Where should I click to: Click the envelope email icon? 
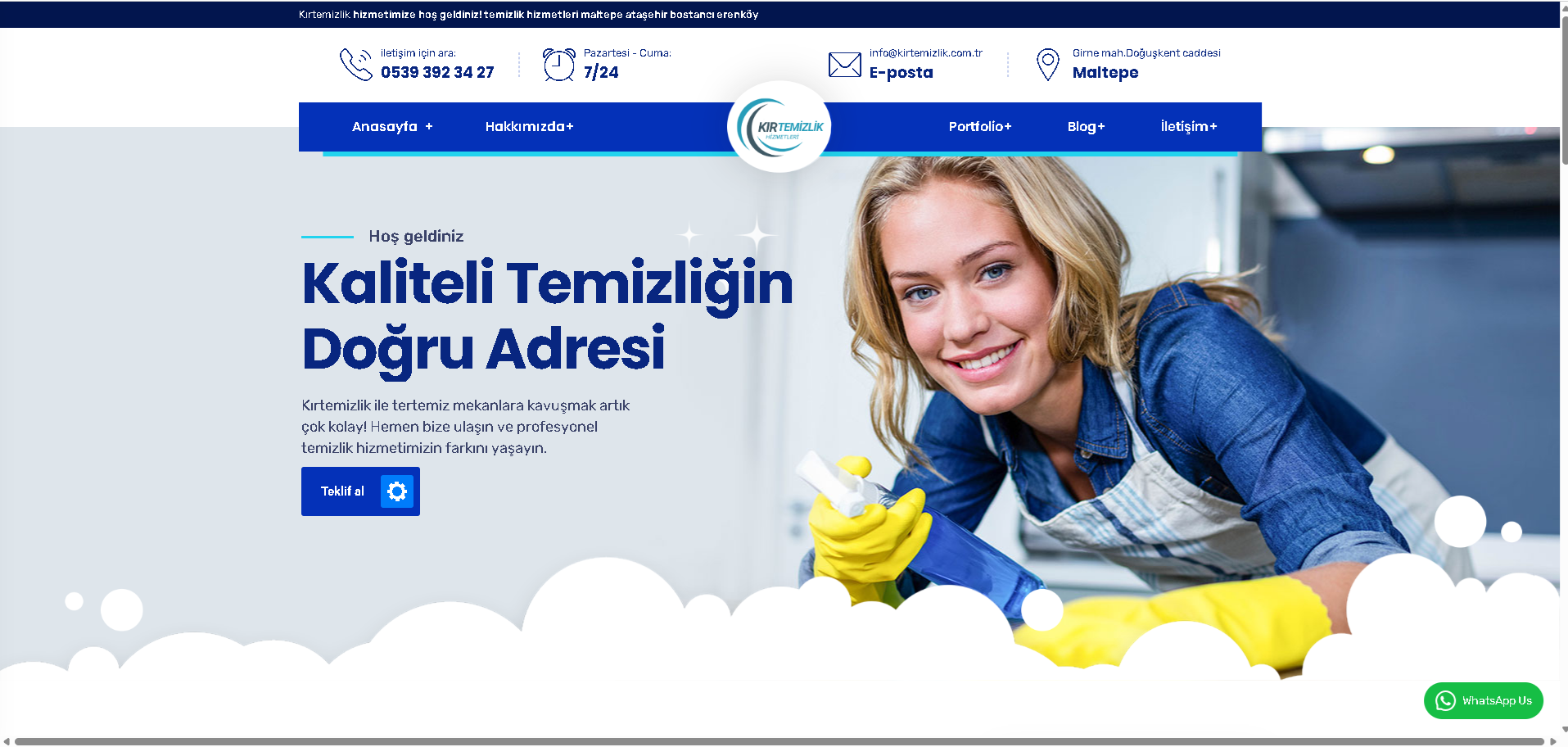[x=844, y=65]
